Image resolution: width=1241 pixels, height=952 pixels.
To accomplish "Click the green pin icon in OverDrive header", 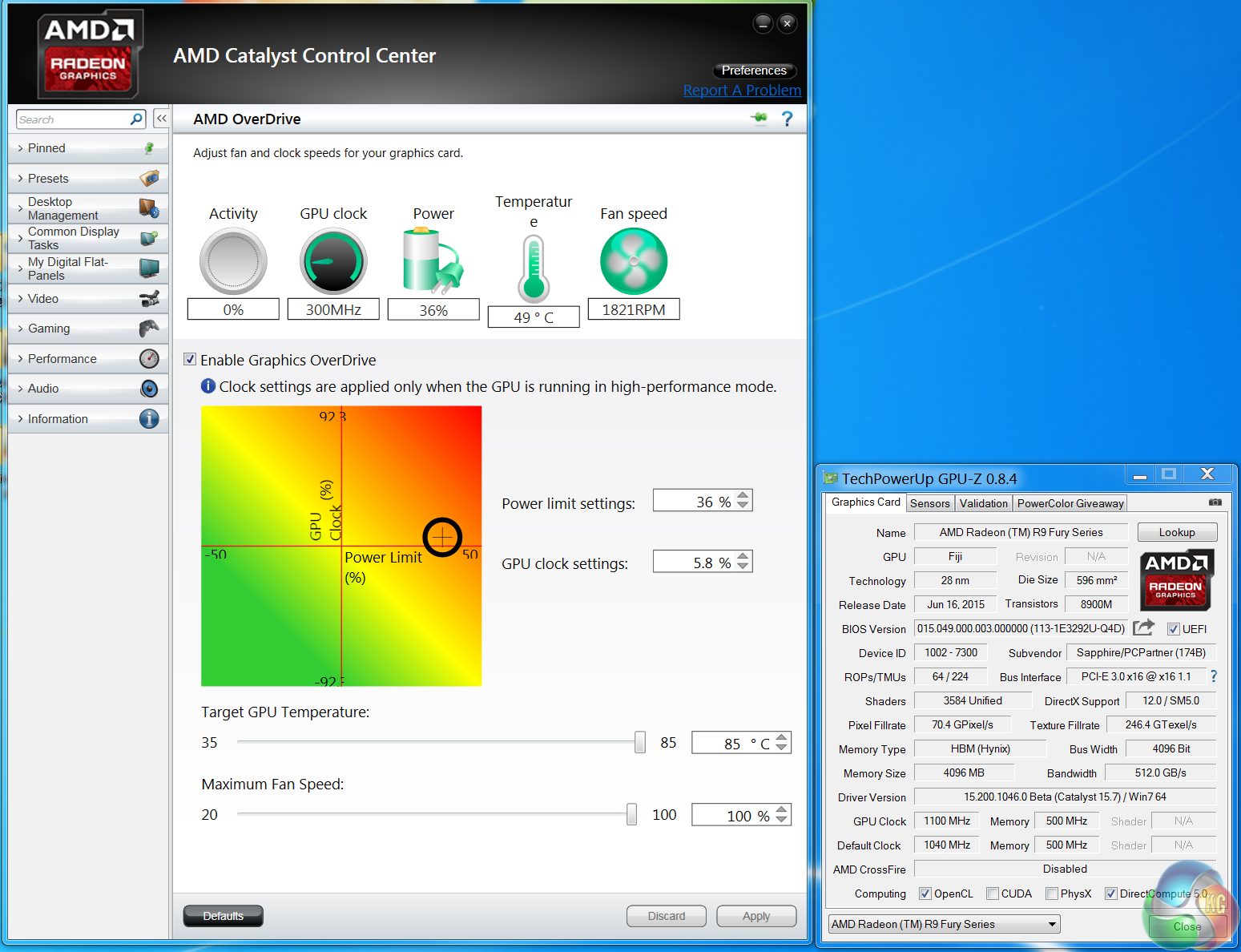I will point(759,119).
